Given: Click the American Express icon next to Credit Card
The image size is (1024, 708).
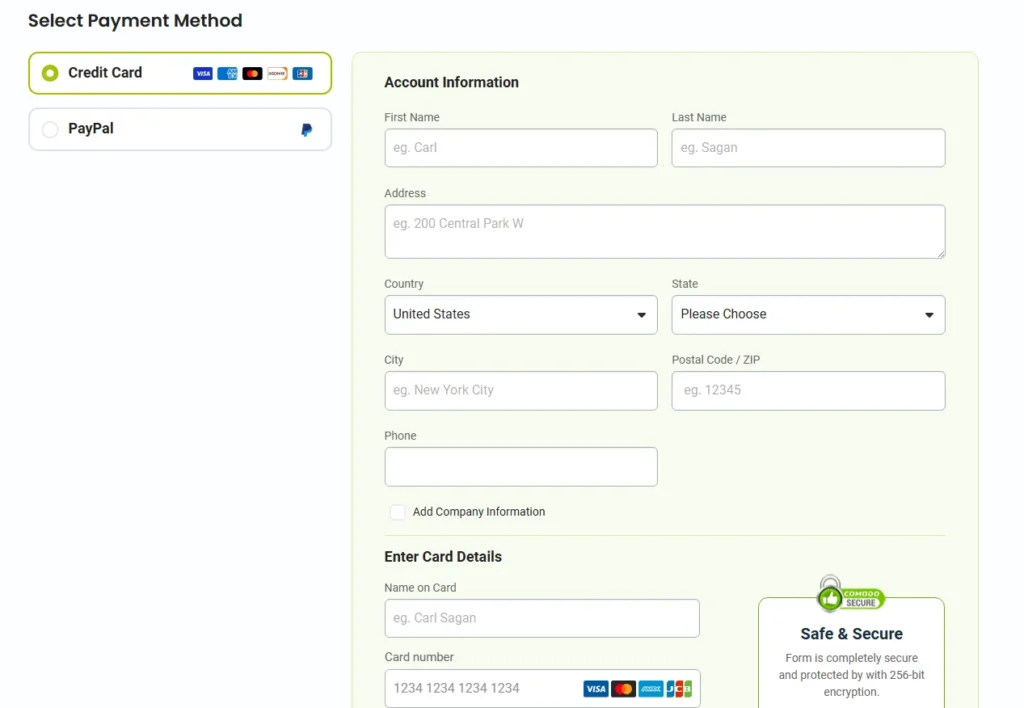Looking at the screenshot, I should click(x=227, y=73).
